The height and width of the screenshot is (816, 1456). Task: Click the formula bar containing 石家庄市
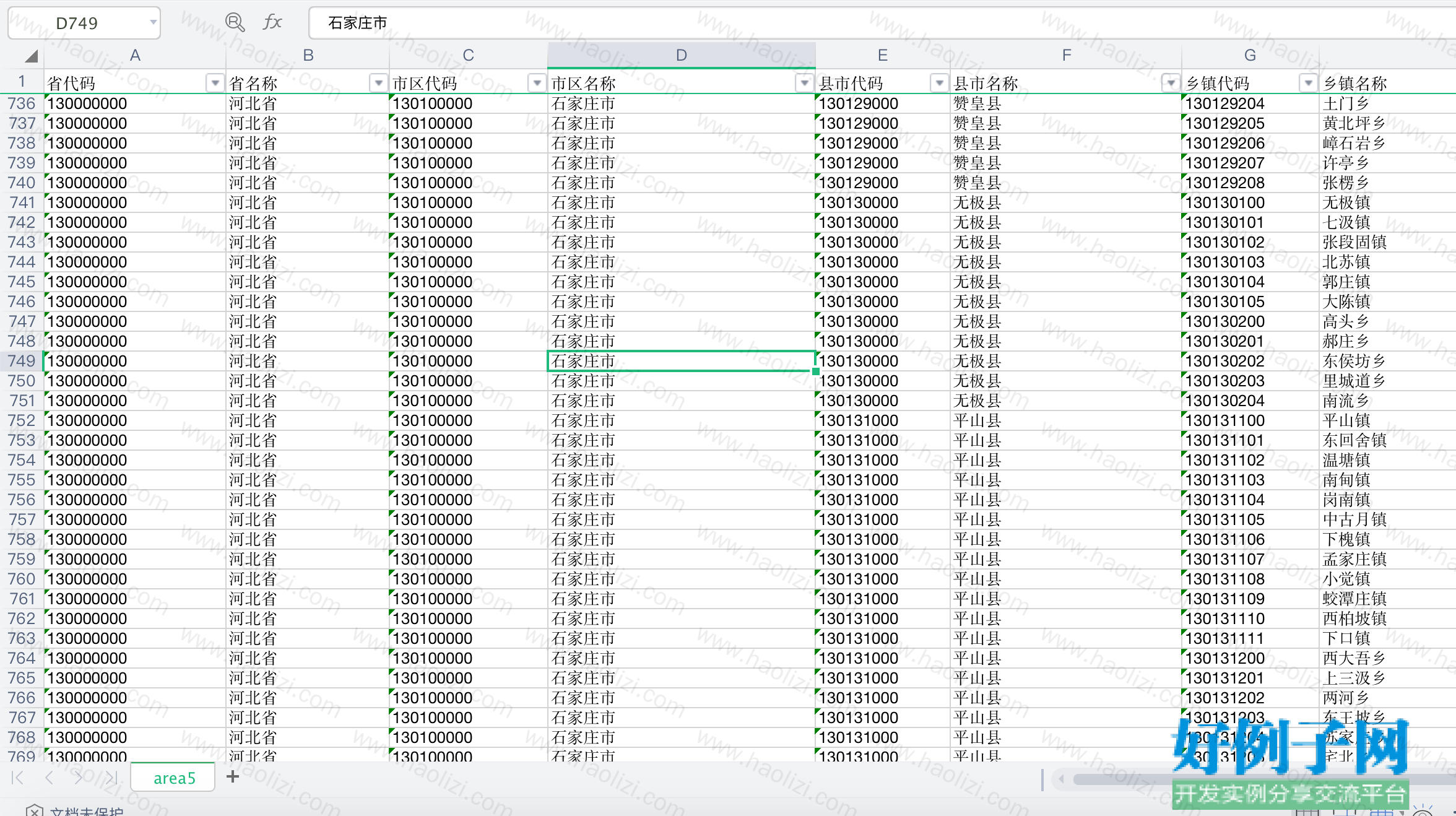pos(882,23)
